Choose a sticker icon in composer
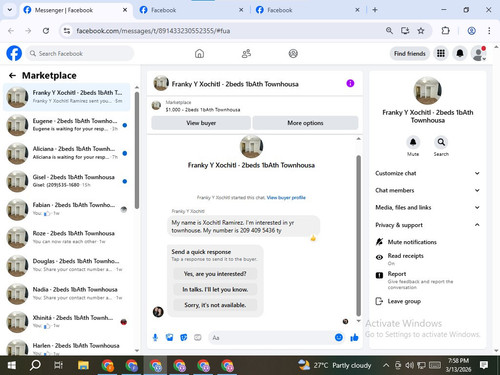 point(184,338)
